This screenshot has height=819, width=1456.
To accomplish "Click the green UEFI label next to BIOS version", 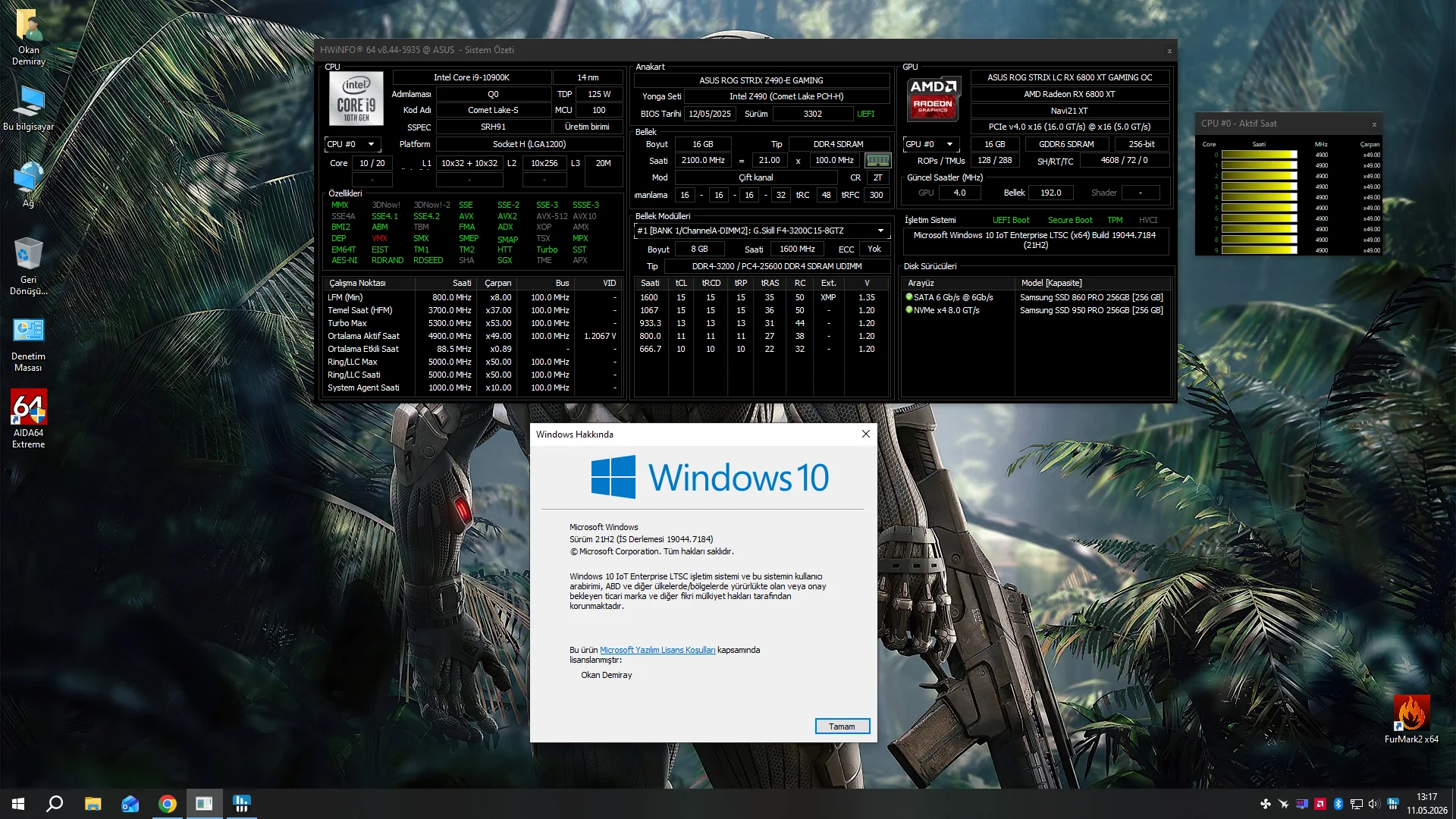I will point(865,114).
